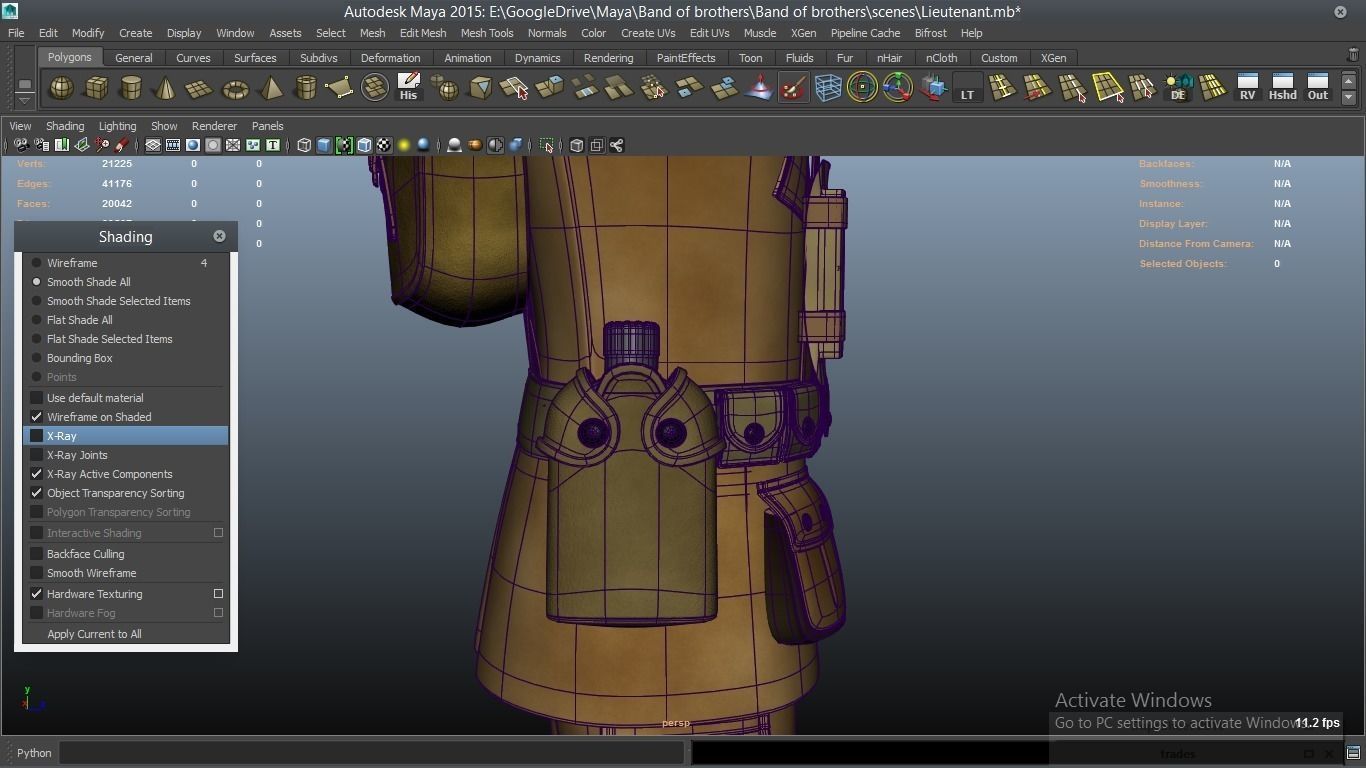
Task: Open the panel Show menu
Action: (164, 126)
